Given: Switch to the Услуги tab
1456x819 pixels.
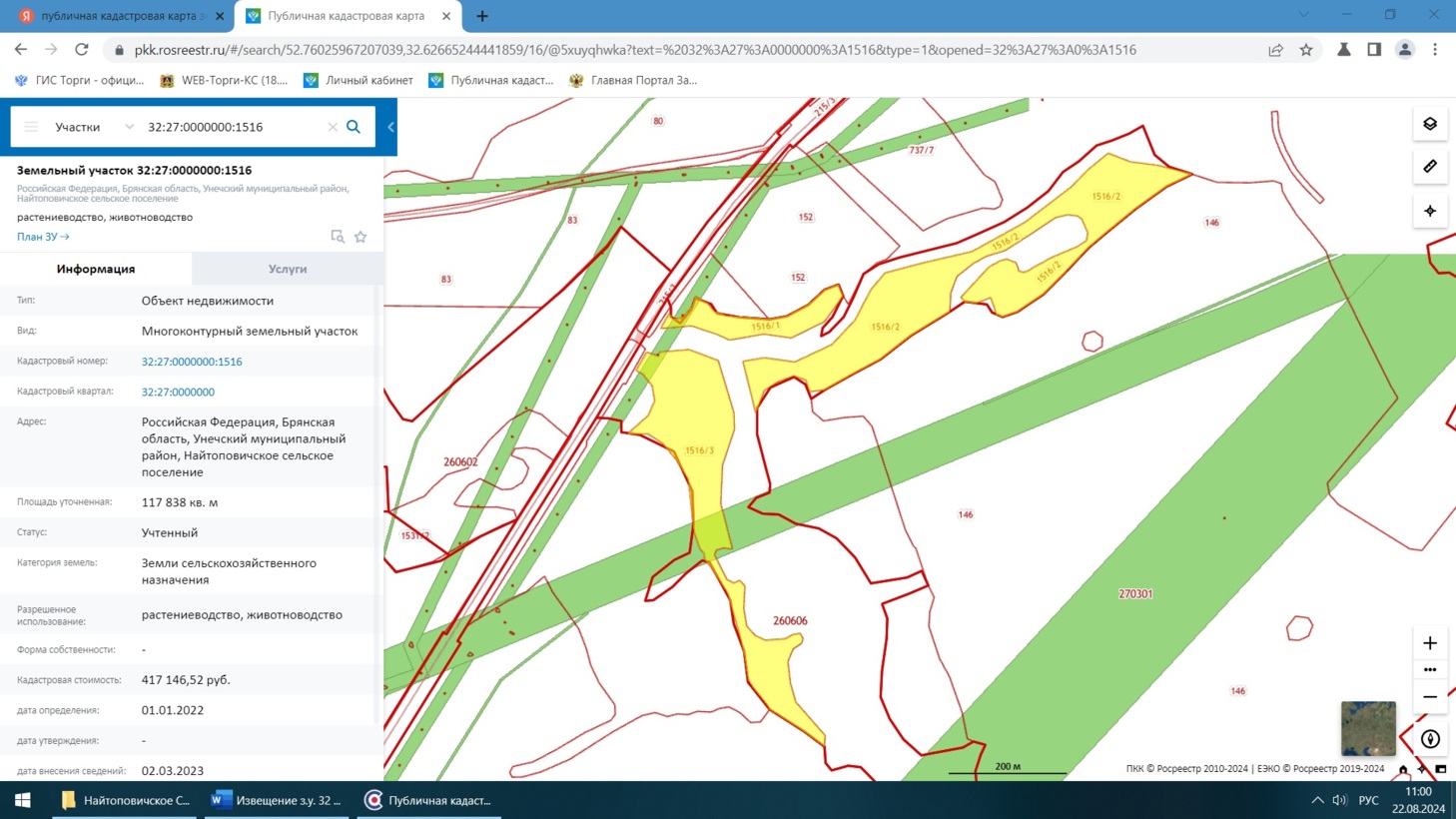Looking at the screenshot, I should pyautogui.click(x=288, y=269).
